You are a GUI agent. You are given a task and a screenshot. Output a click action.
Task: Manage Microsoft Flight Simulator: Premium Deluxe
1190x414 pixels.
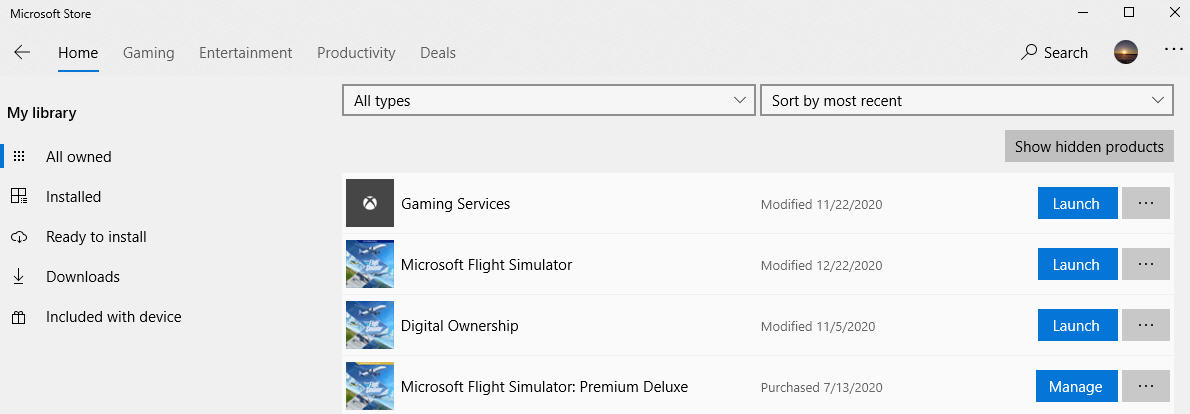coord(1075,386)
